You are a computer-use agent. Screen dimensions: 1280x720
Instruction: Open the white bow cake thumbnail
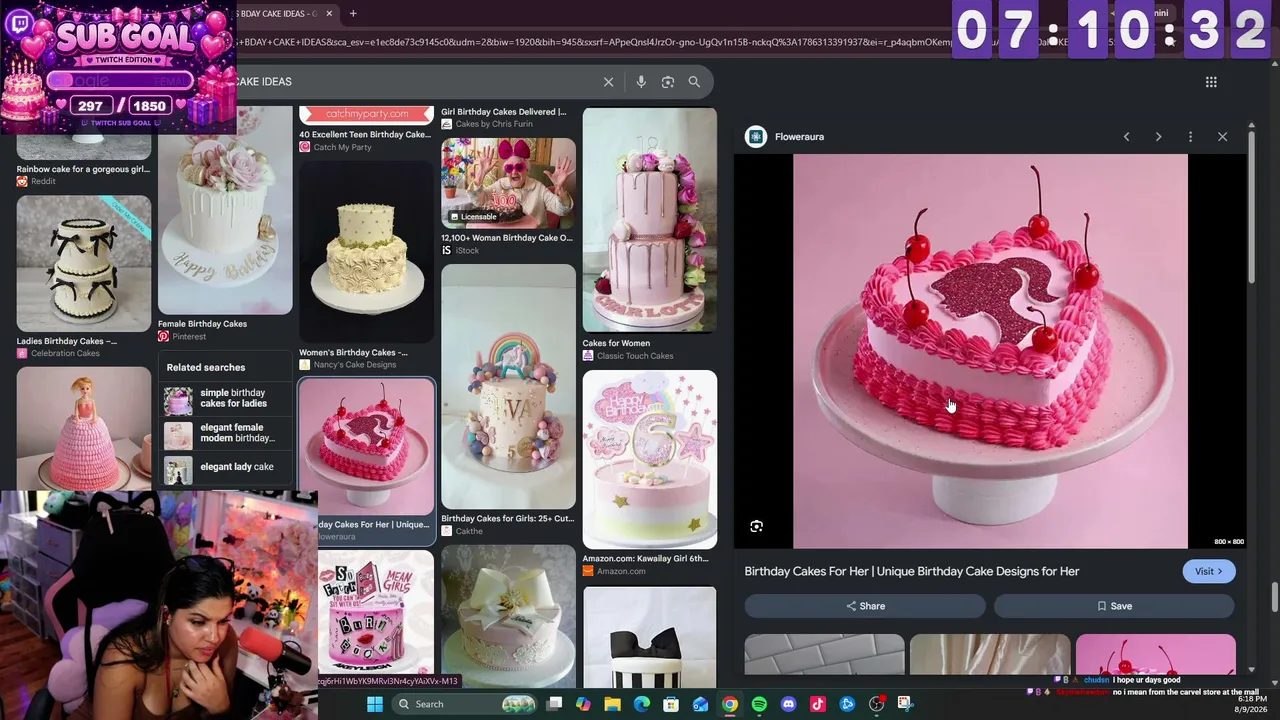508,617
